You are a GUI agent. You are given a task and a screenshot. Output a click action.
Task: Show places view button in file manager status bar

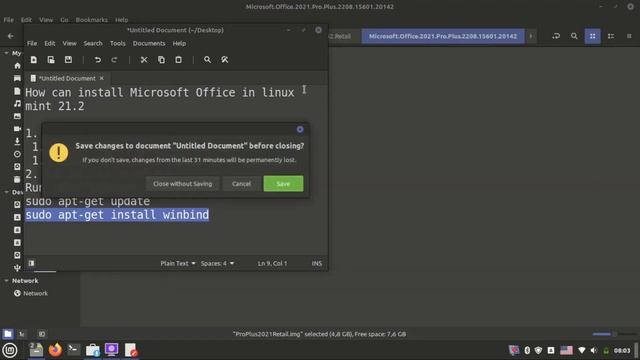click(x=8, y=334)
